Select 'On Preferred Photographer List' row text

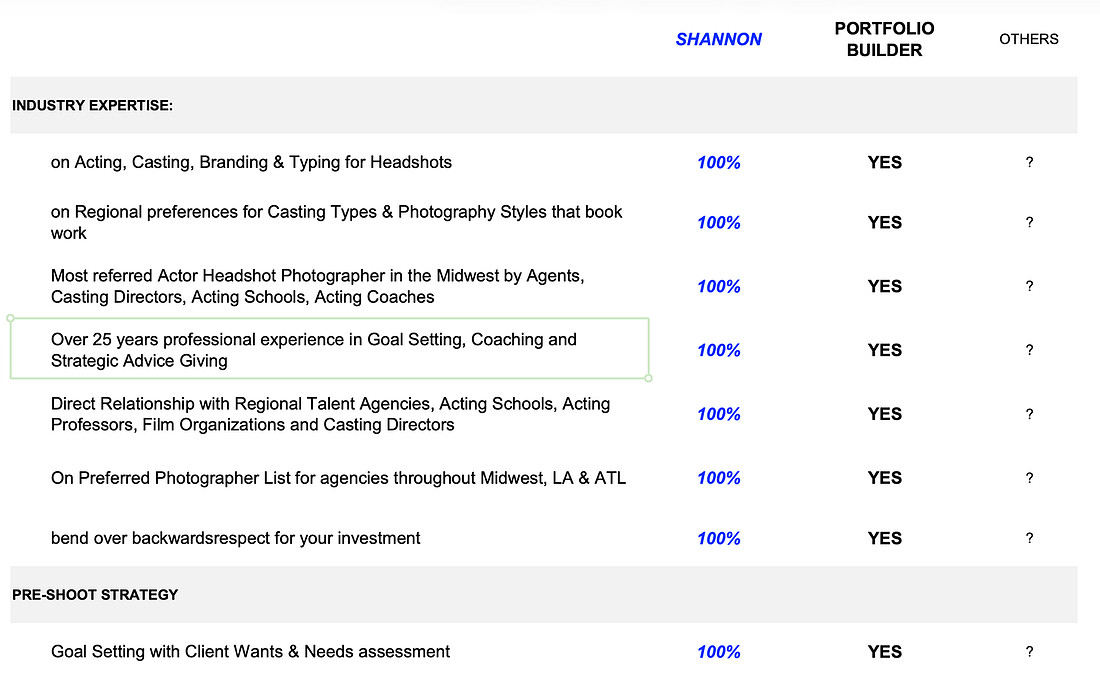pos(338,478)
